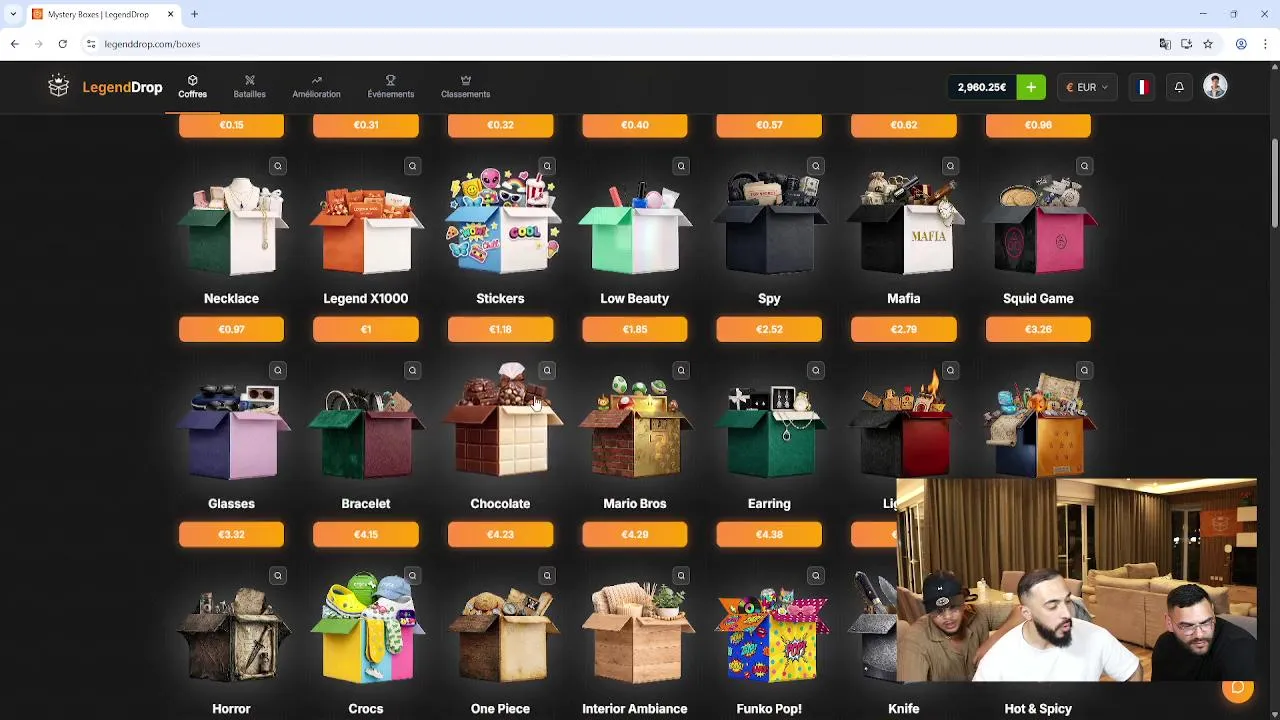1280x720 pixels.
Task: Open preview icon on the Bracelet box
Action: click(412, 371)
